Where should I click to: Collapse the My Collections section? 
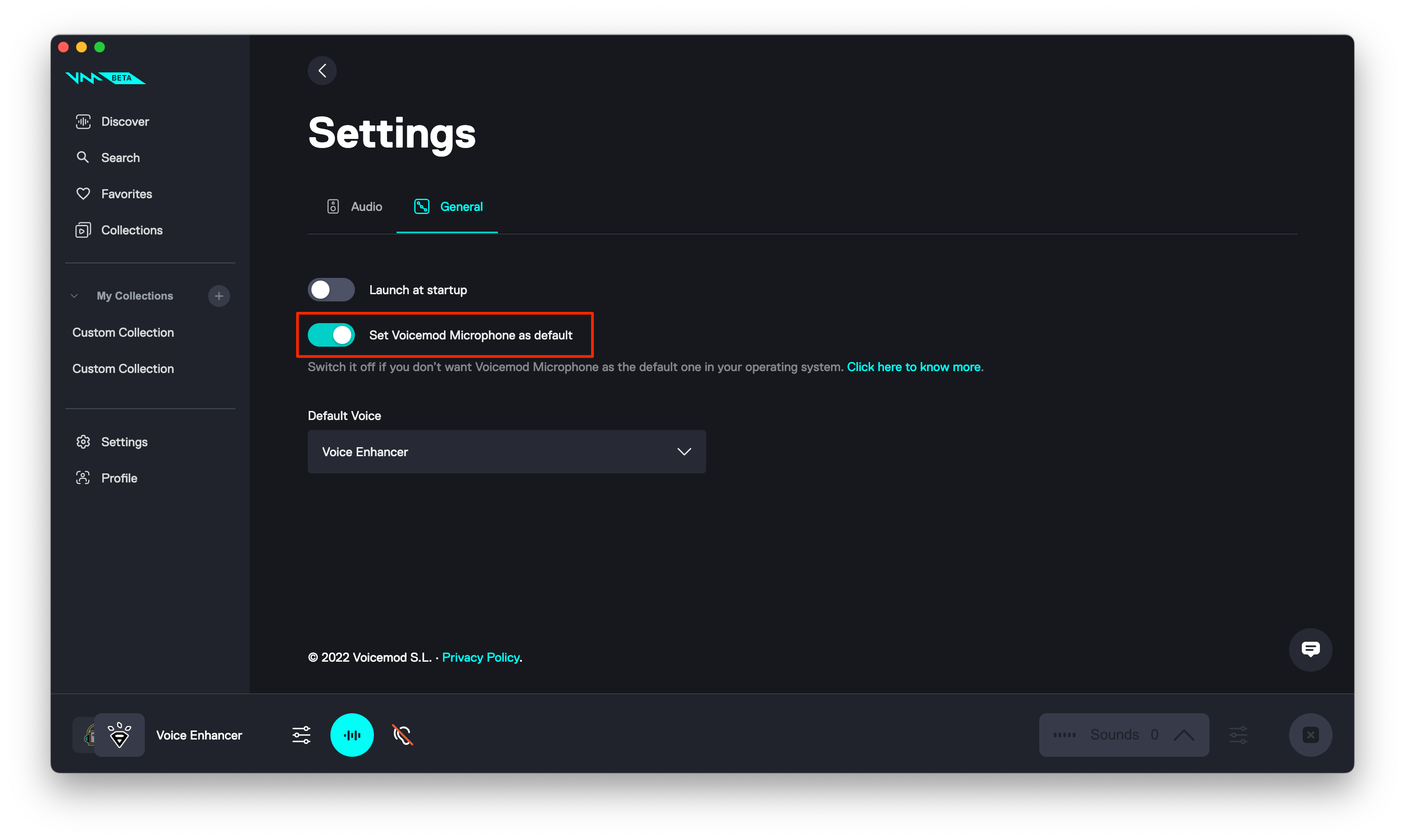[75, 296]
